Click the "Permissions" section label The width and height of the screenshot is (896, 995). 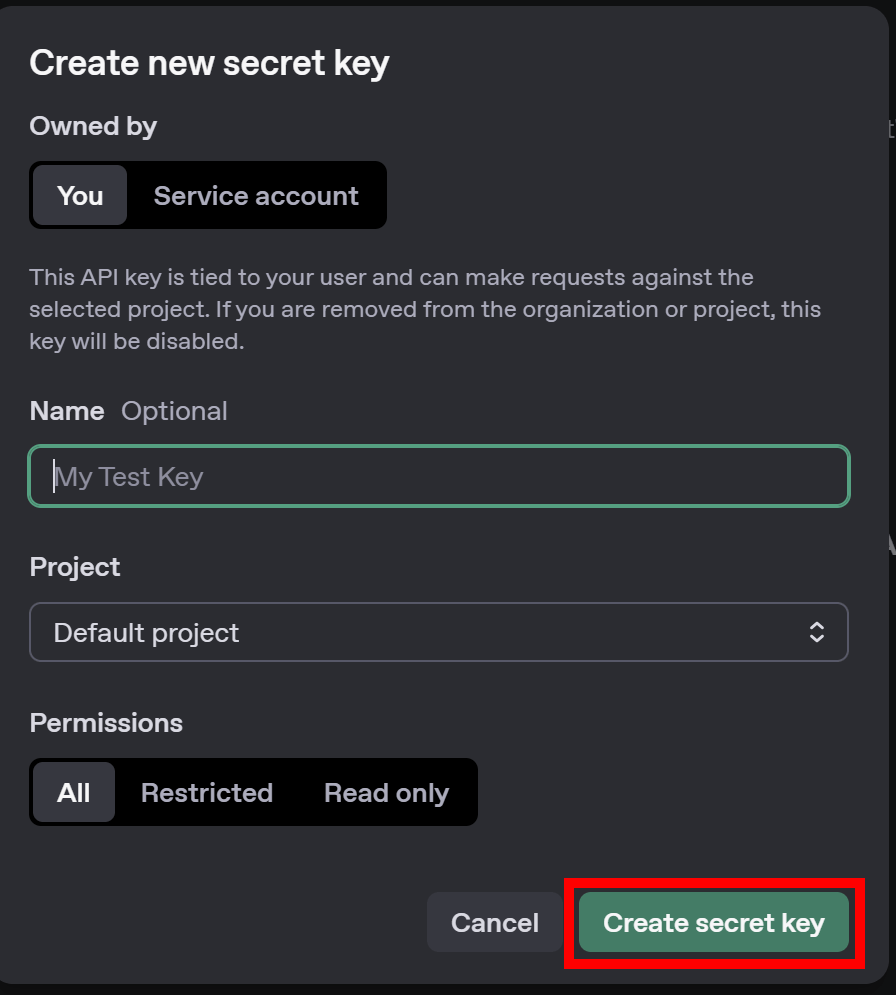coord(106,723)
